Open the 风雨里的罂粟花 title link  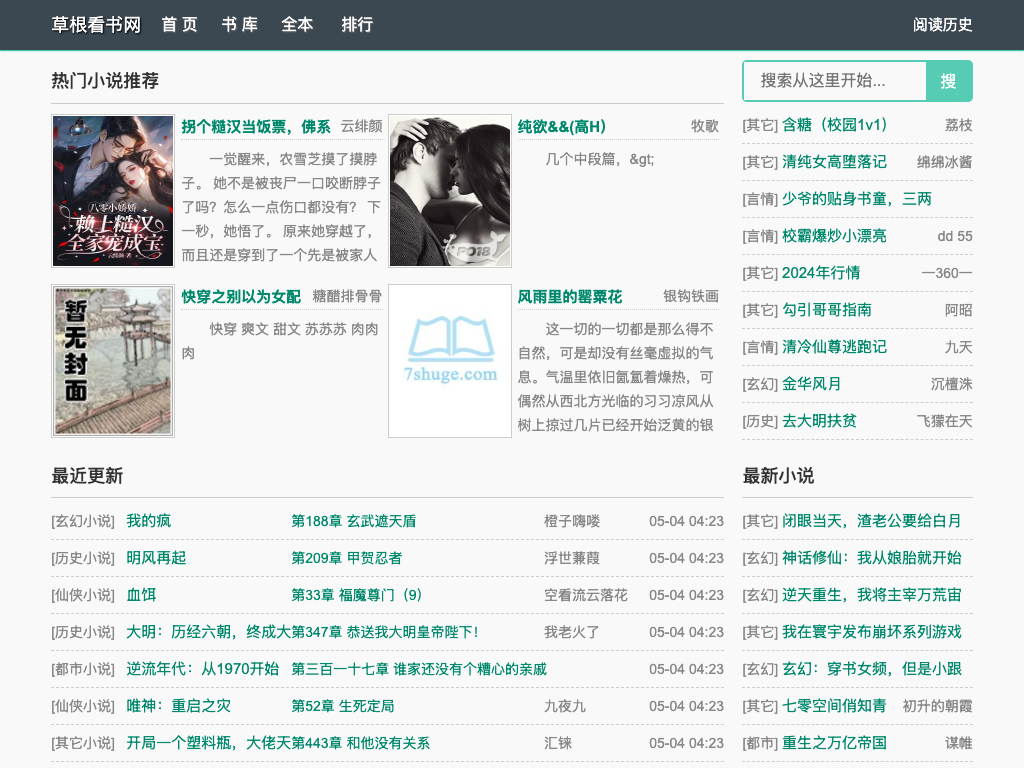point(570,297)
